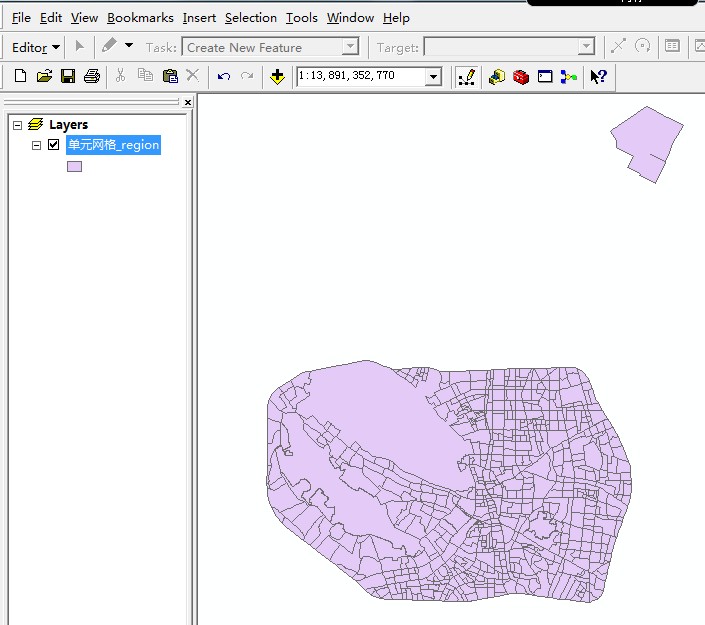Image resolution: width=705 pixels, height=625 pixels.
Task: Save the map using floppy disk icon
Action: click(68, 76)
